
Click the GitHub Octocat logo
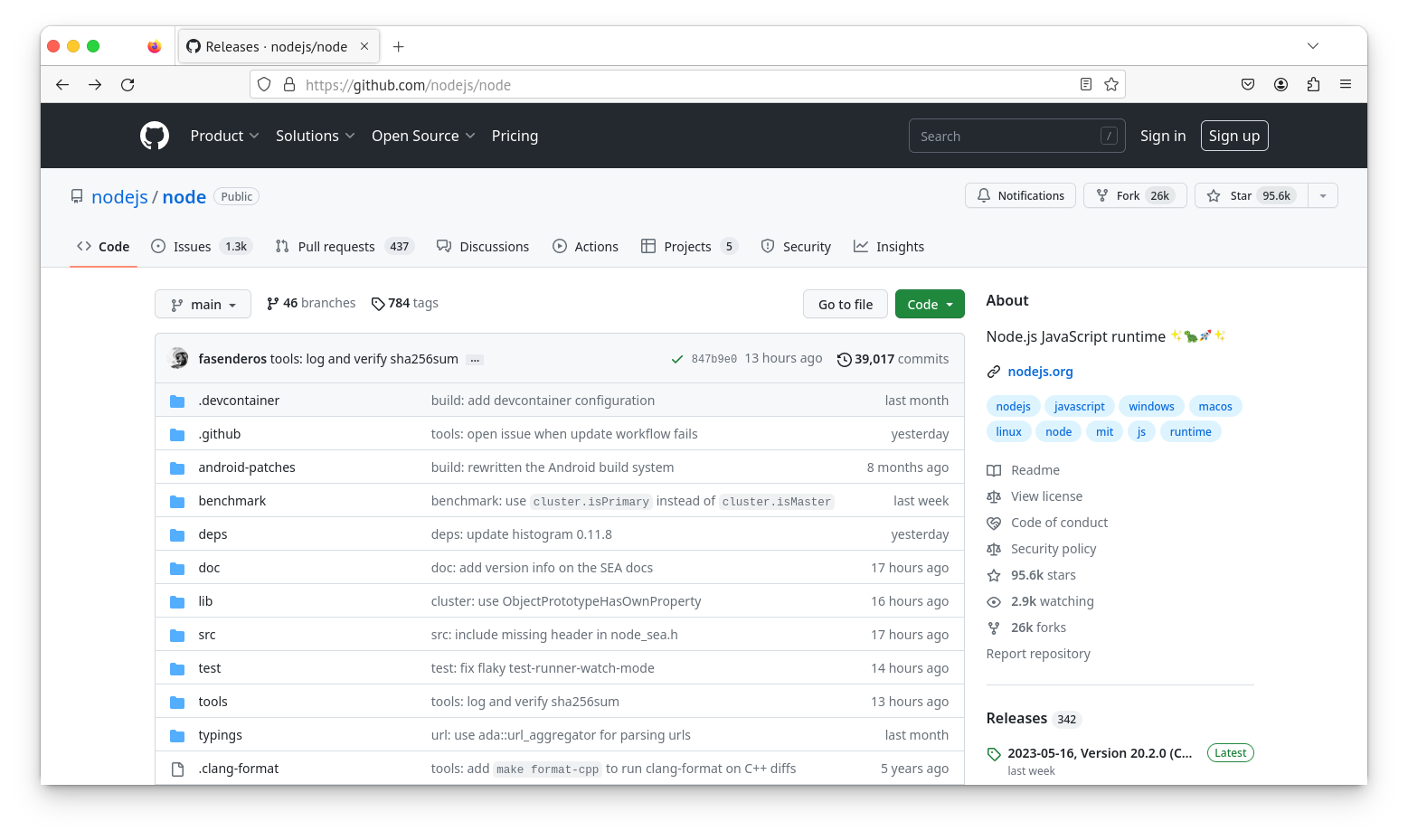coord(155,136)
